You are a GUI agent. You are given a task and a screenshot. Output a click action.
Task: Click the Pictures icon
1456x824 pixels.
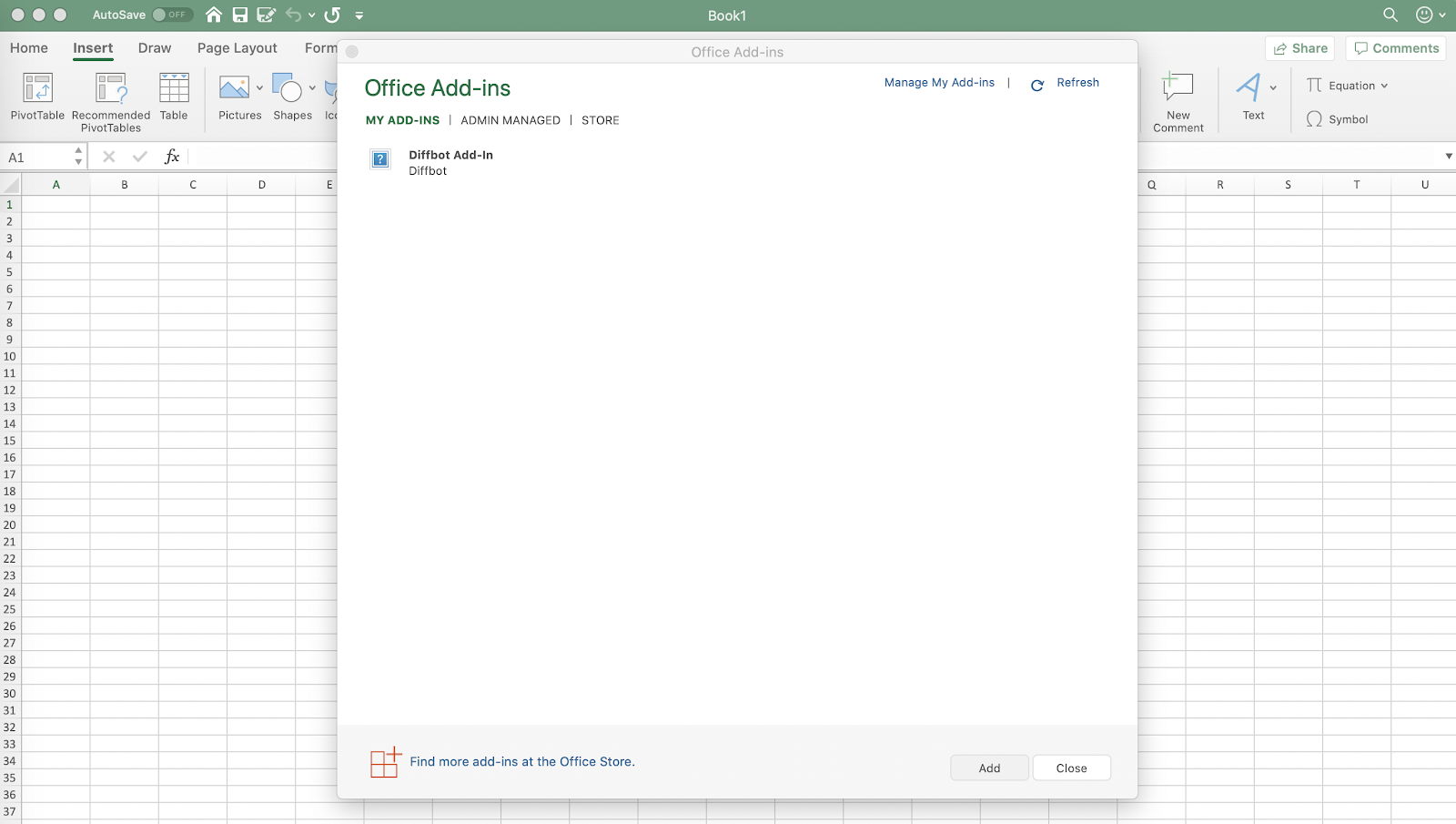[x=235, y=88]
